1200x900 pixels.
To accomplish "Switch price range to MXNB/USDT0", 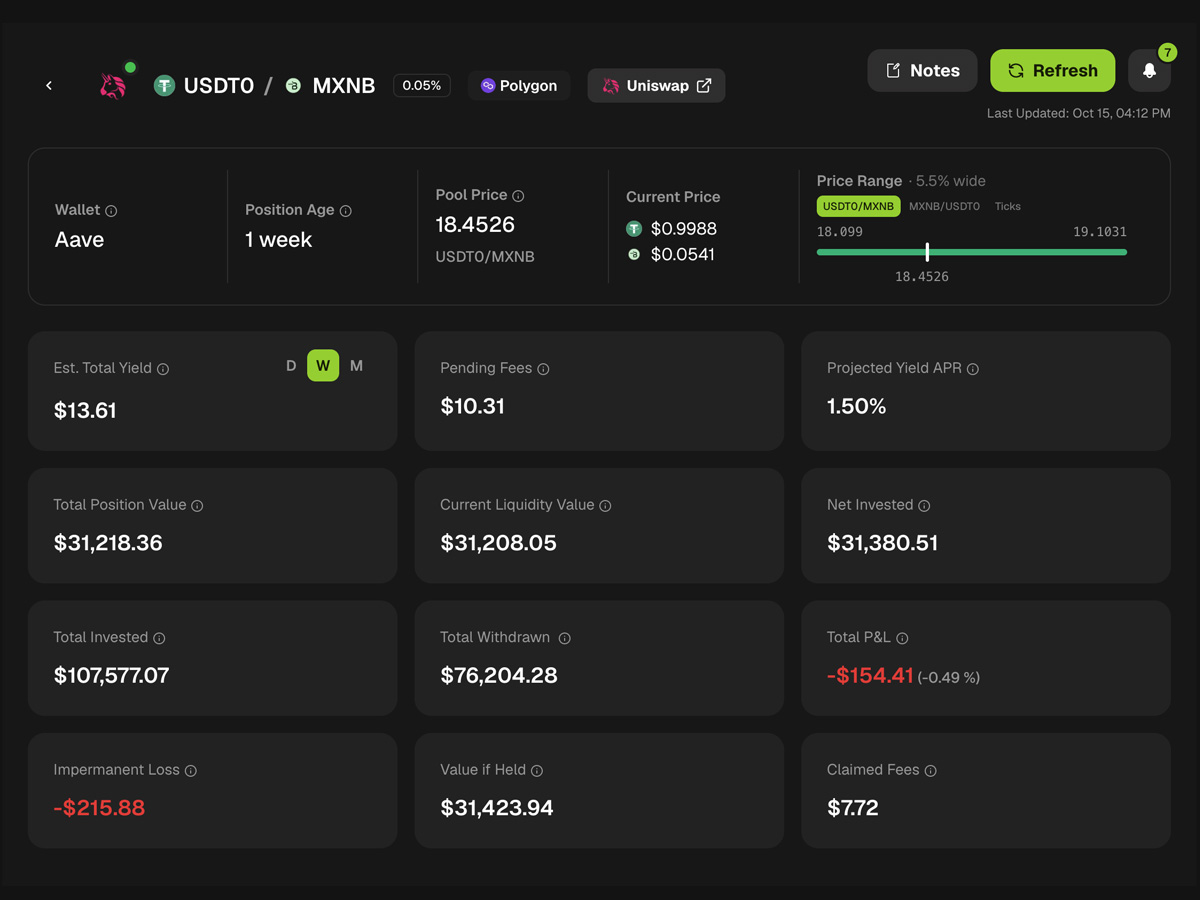I will point(944,206).
